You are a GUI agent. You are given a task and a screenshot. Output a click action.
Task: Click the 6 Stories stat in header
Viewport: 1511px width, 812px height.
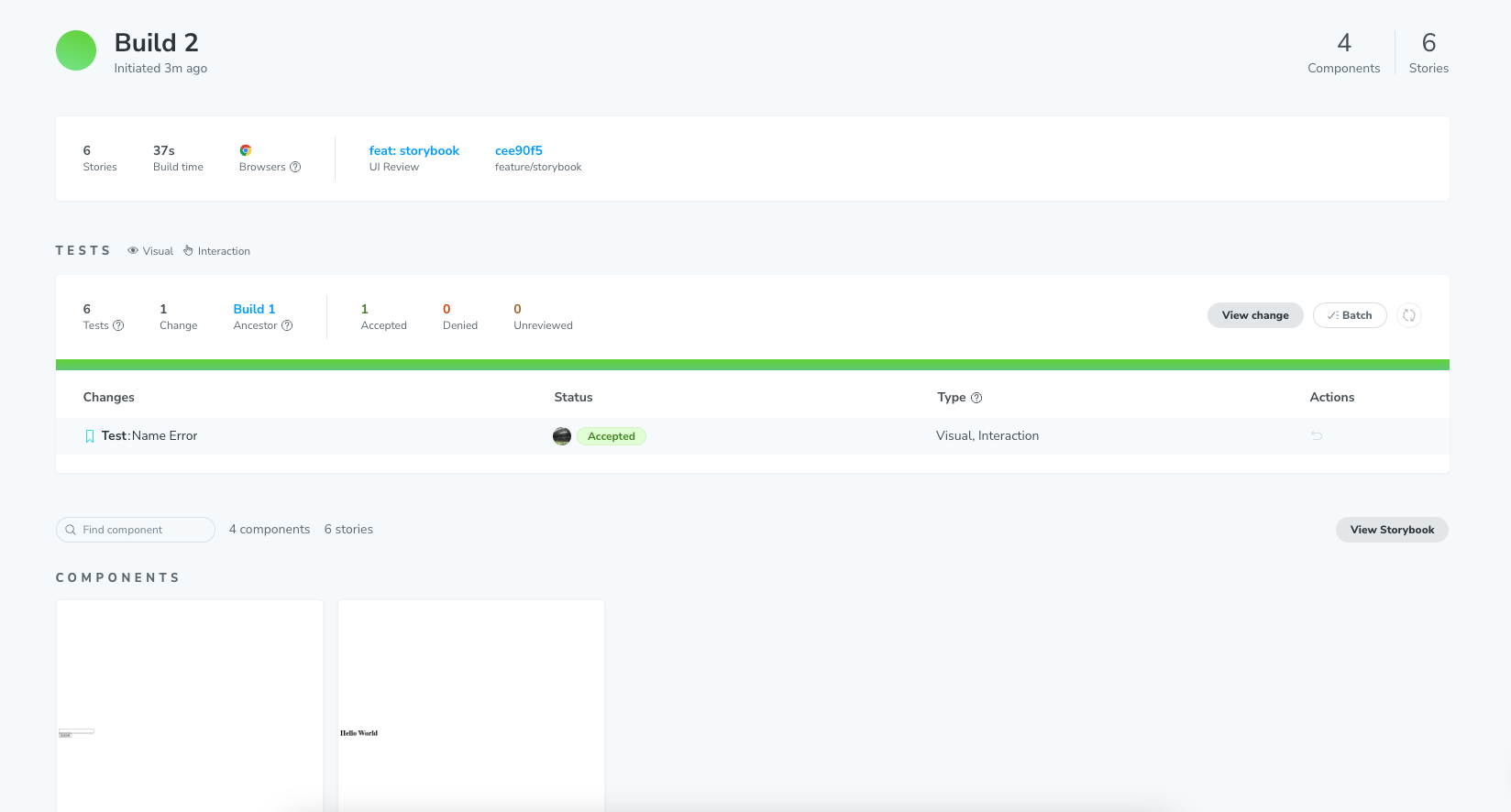[x=1428, y=52]
